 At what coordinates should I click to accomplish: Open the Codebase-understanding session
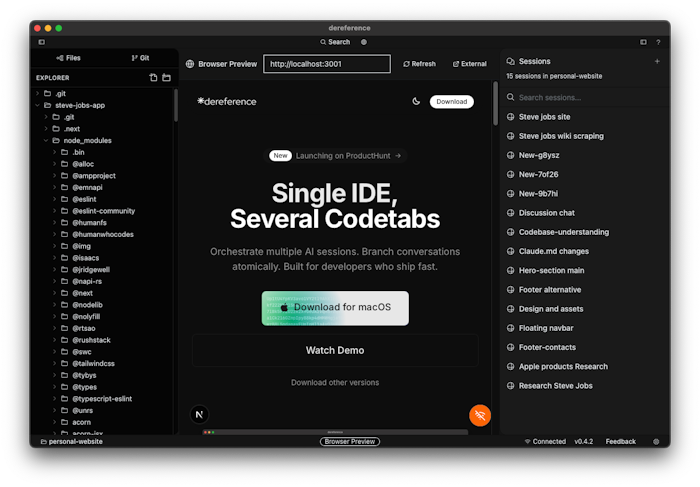[563, 232]
